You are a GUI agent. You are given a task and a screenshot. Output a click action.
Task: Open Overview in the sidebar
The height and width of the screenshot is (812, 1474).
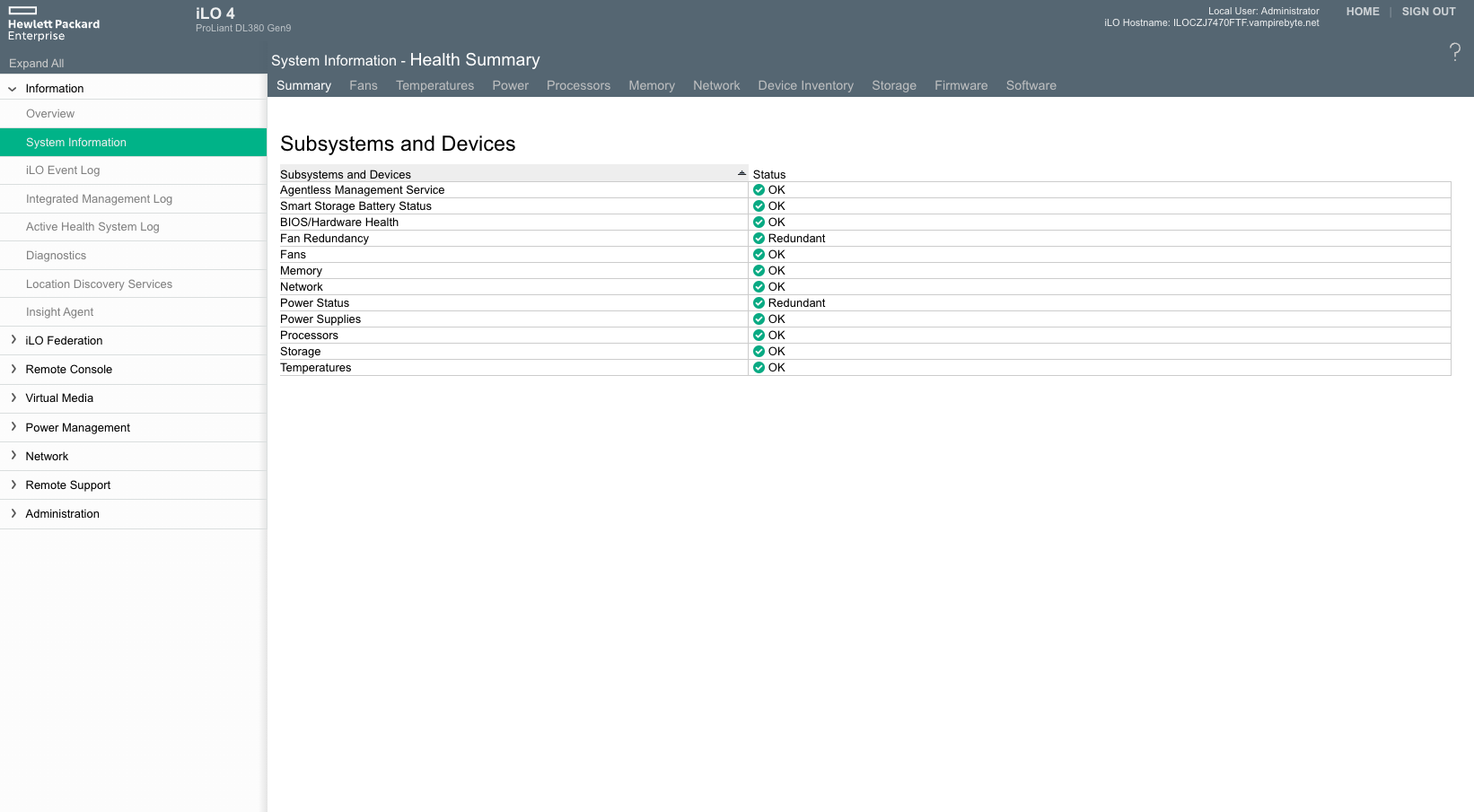coord(133,114)
